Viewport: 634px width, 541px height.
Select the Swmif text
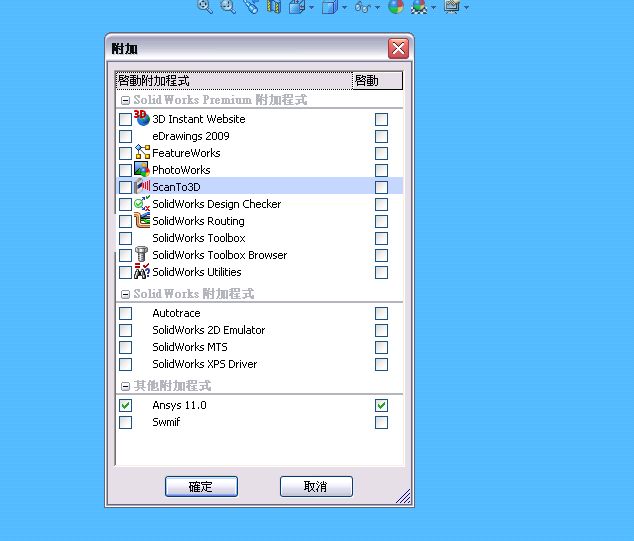point(166,423)
